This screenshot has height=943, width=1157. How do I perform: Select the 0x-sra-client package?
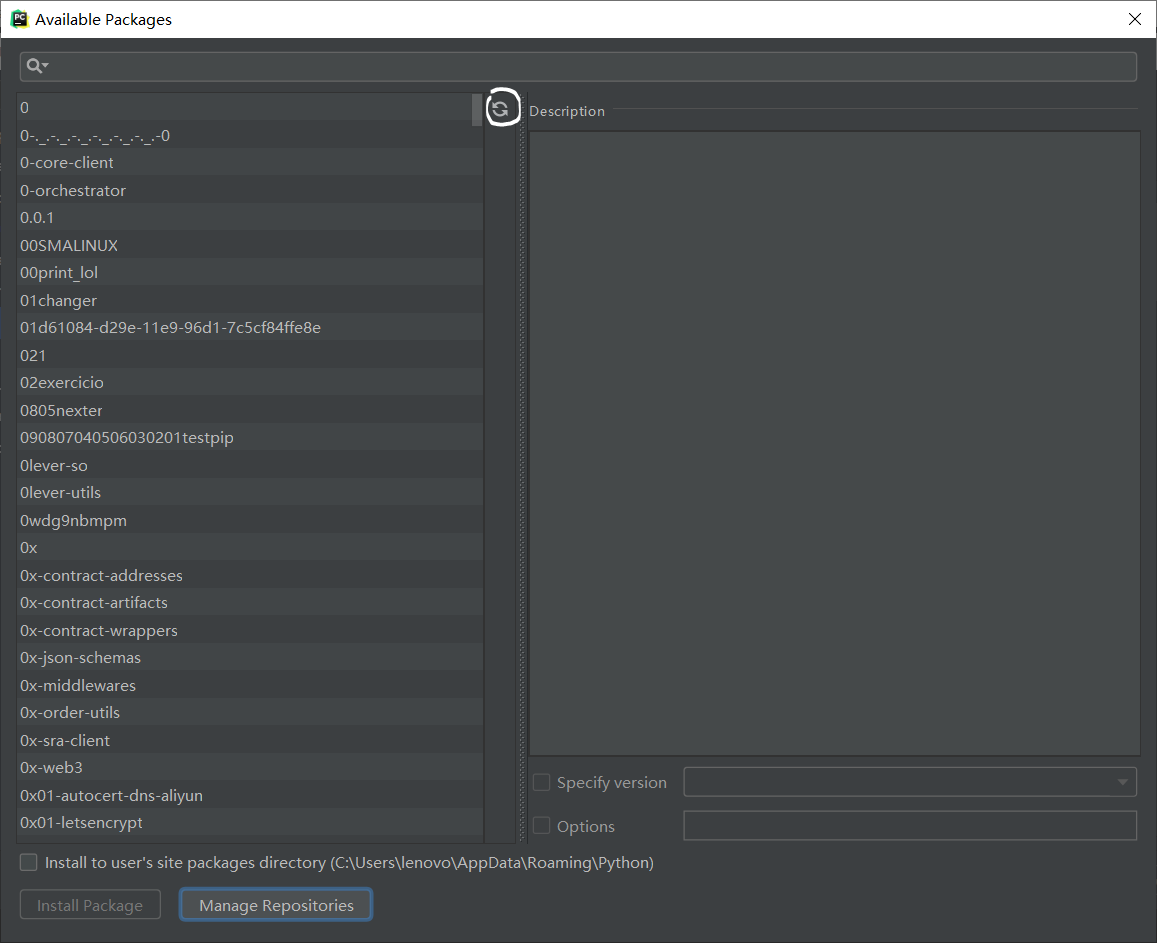250,740
